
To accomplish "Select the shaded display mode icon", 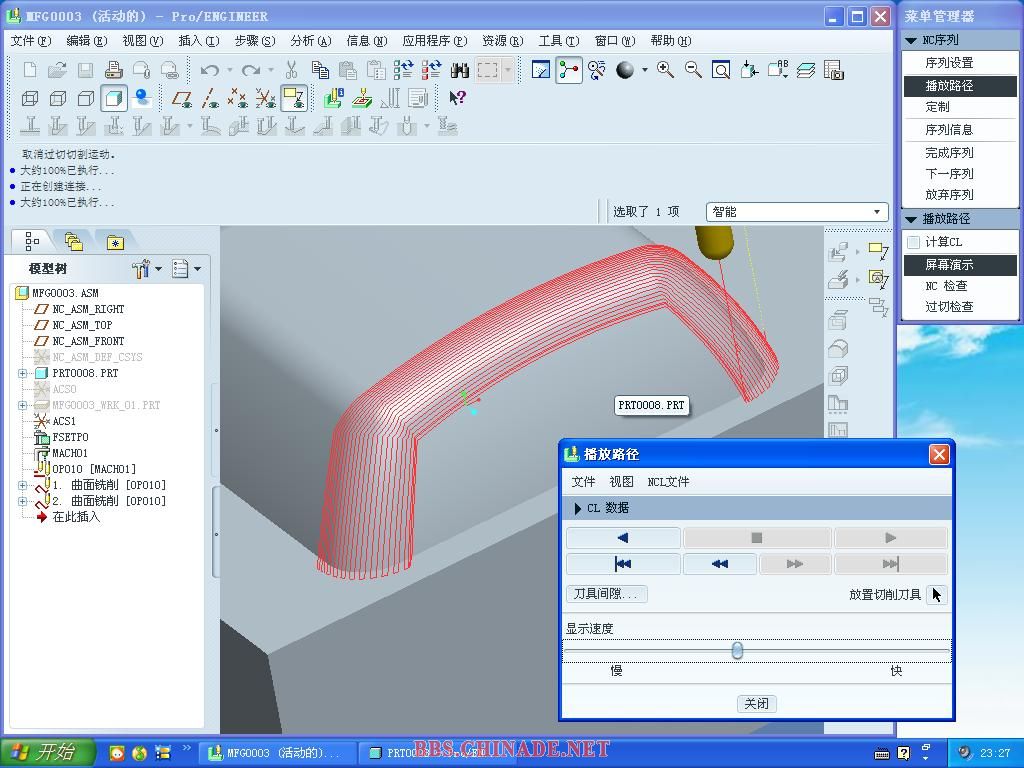I will click(x=114, y=99).
